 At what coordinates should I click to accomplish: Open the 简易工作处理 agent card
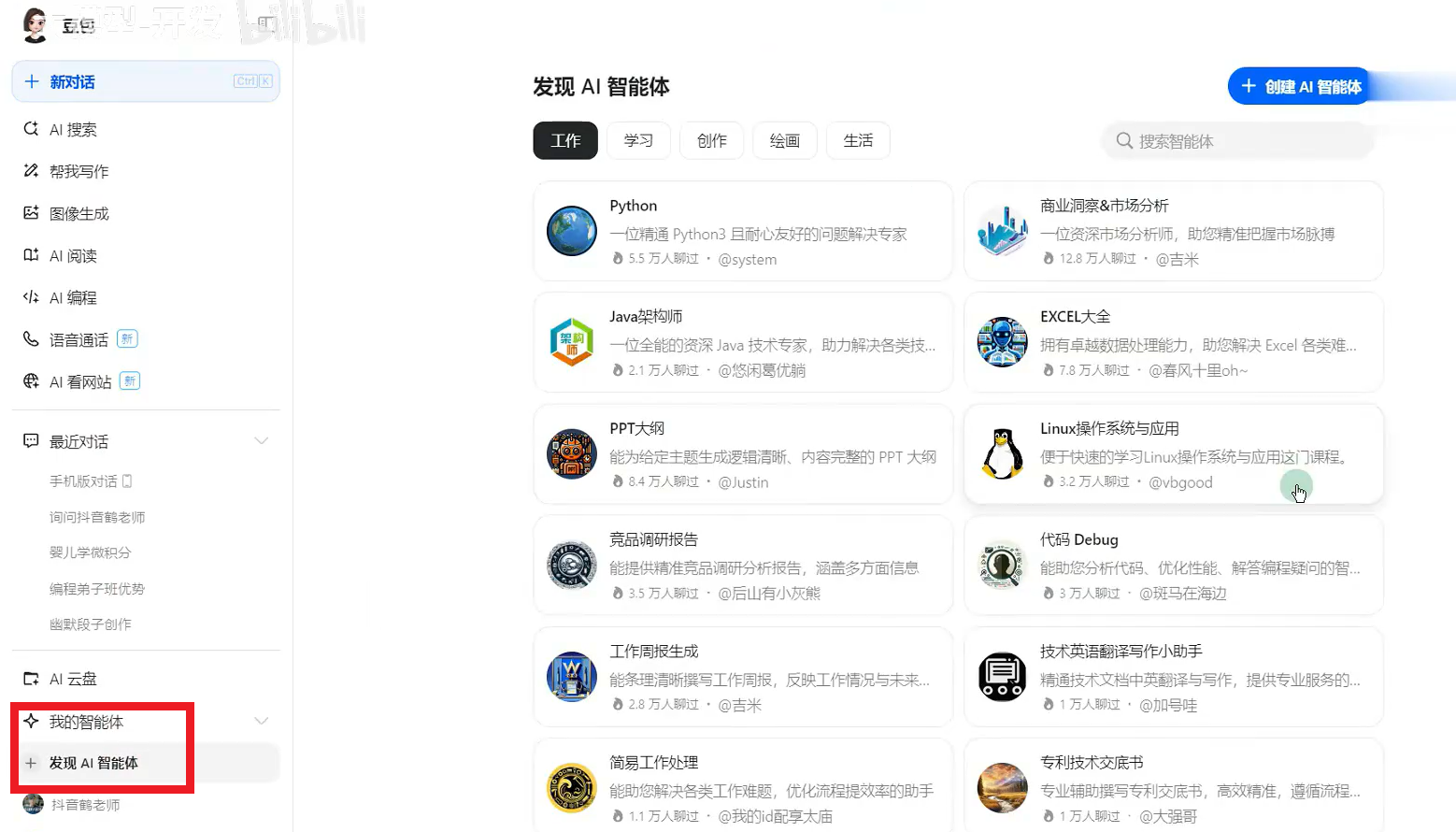pyautogui.click(x=743, y=785)
